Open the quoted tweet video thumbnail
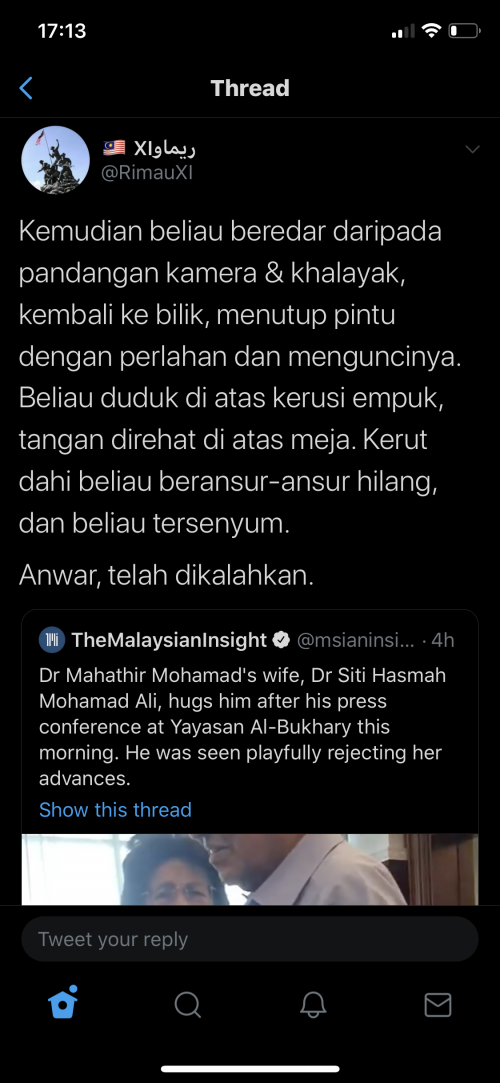 click(250, 869)
